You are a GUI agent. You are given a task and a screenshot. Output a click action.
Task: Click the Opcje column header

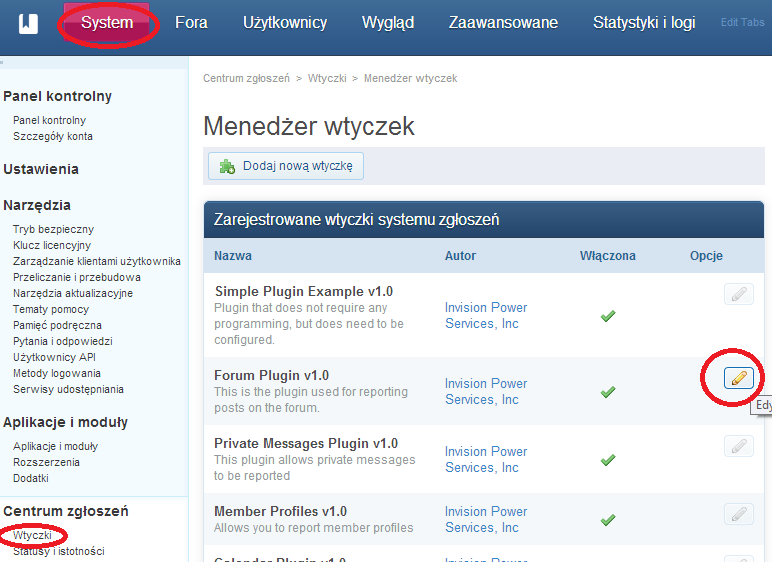coord(706,256)
